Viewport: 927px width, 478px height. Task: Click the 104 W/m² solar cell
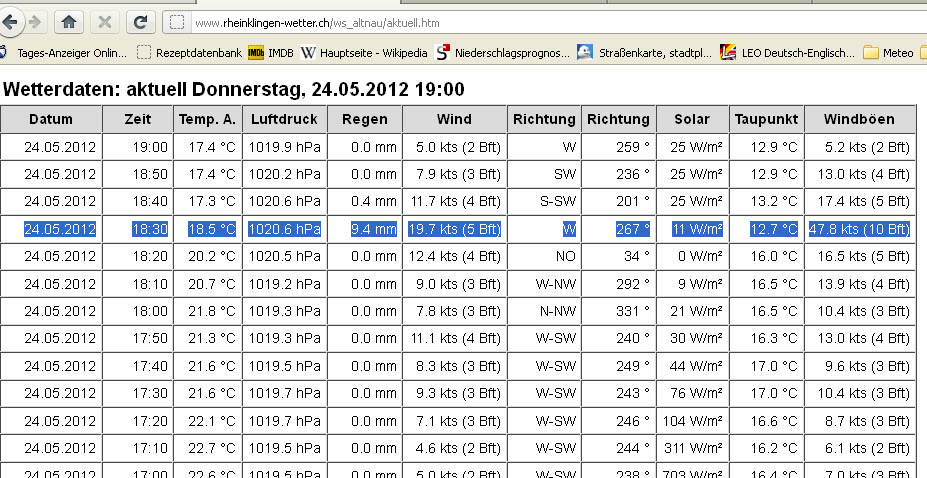692,421
